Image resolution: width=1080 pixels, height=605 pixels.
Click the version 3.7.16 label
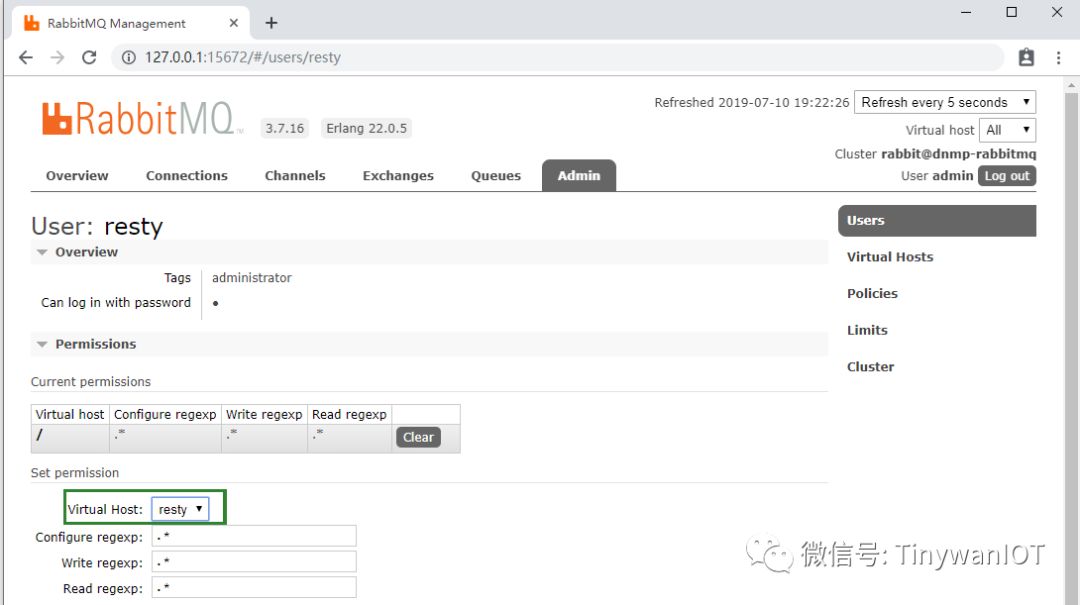point(284,128)
